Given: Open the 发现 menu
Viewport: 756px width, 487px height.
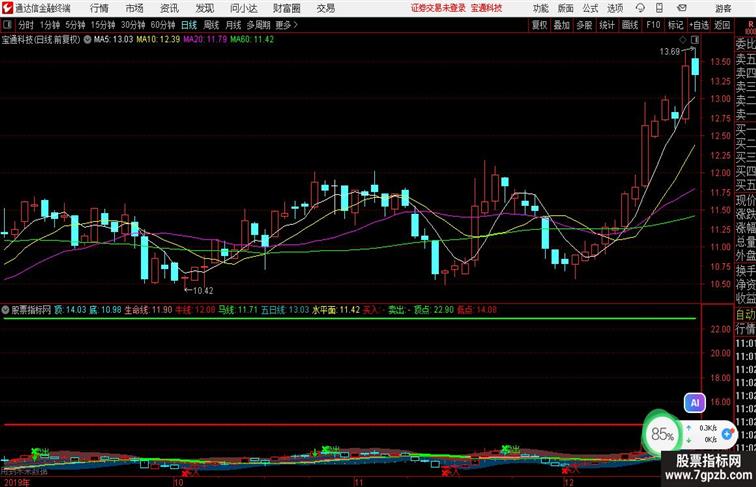Looking at the screenshot, I should pos(204,8).
